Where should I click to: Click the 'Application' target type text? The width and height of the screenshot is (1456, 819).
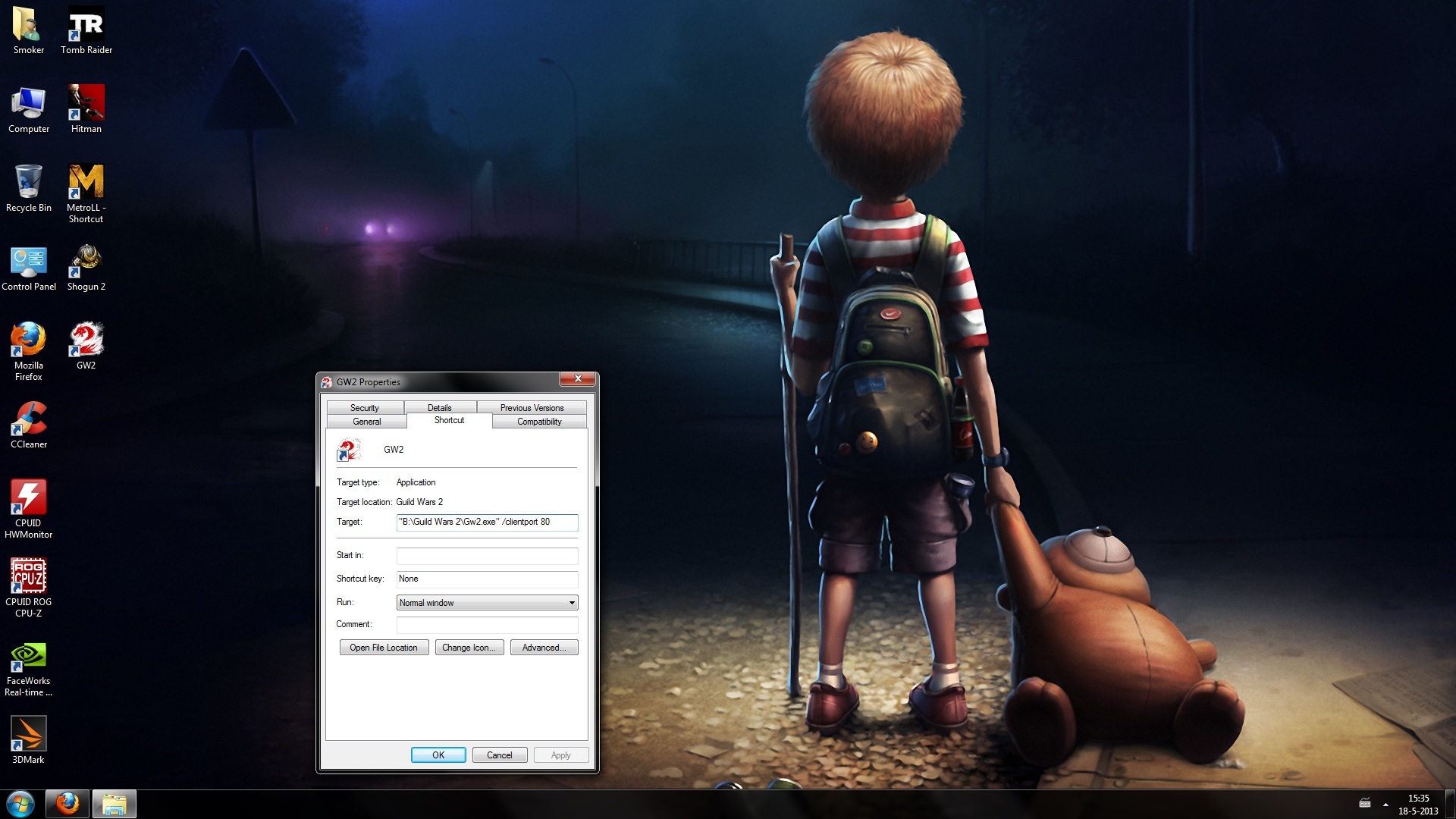pyautogui.click(x=416, y=482)
